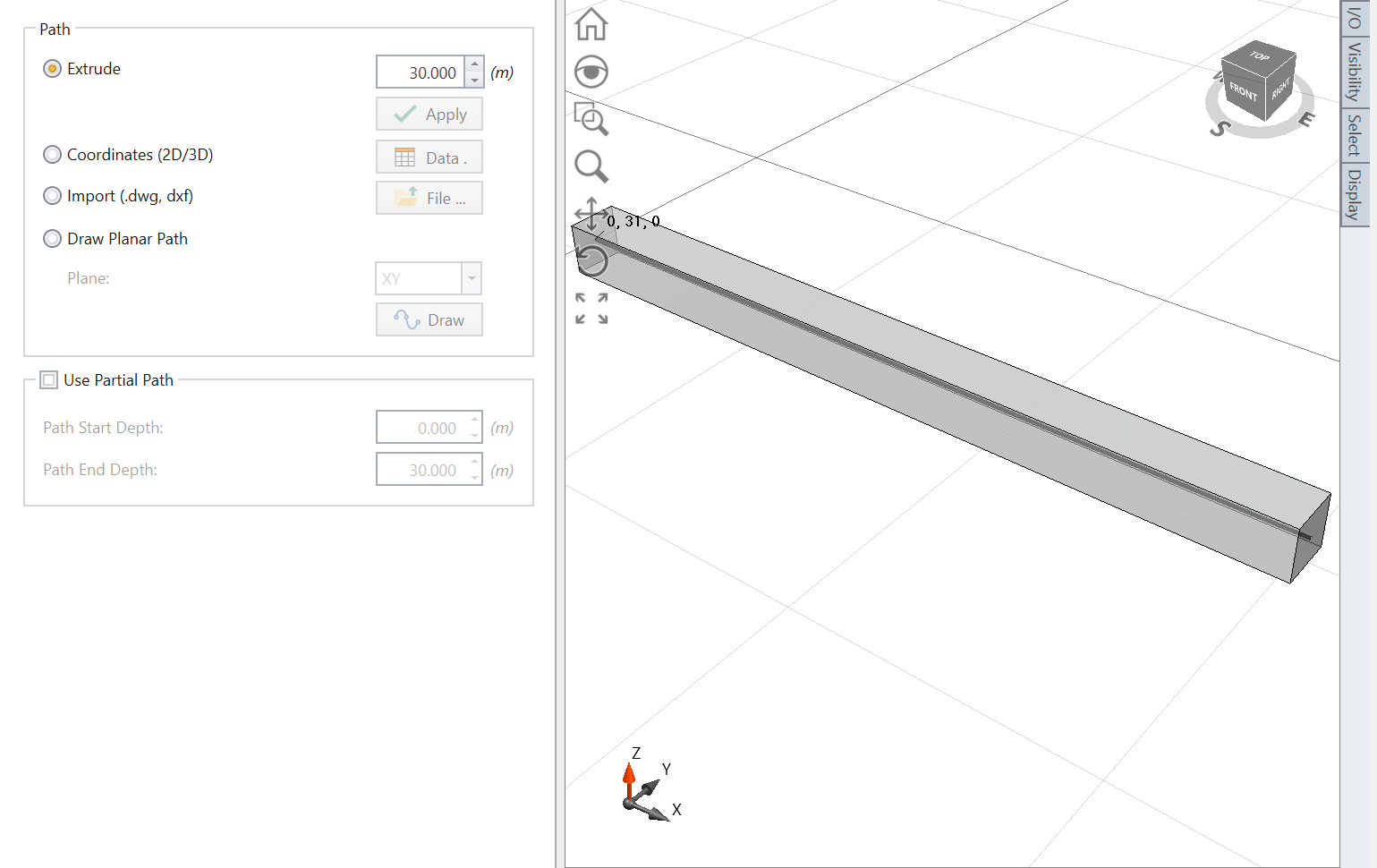Reset the 3D view with Home icon
1377x868 pixels.
coord(591,24)
